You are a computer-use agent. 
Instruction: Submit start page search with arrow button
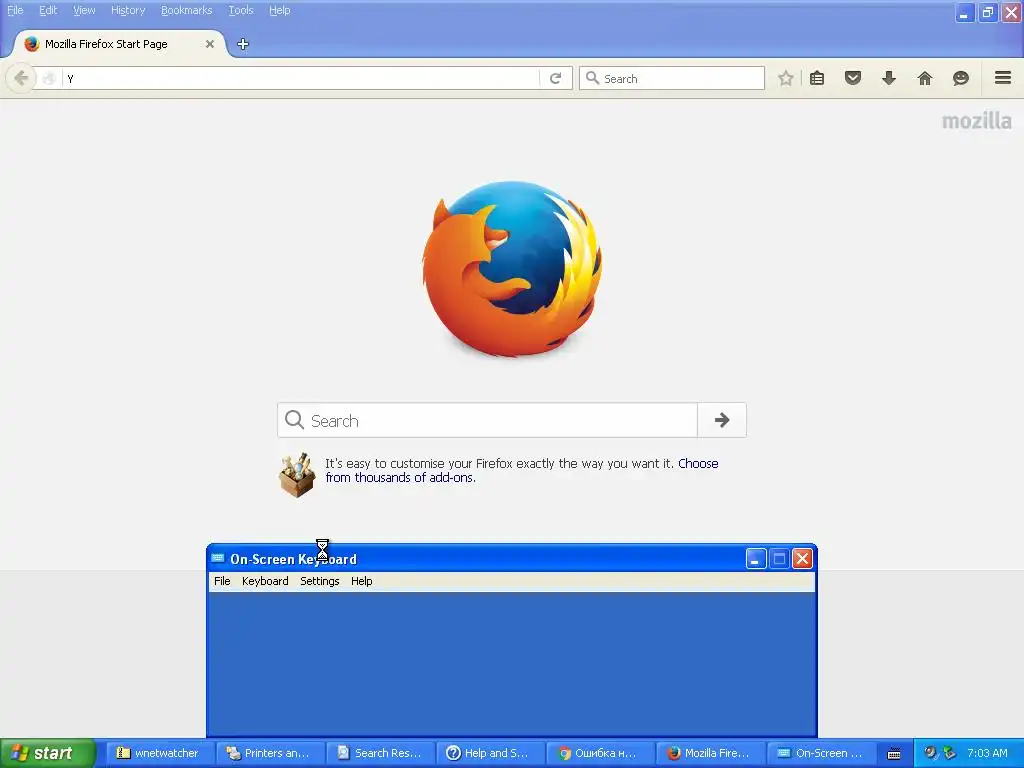(722, 420)
